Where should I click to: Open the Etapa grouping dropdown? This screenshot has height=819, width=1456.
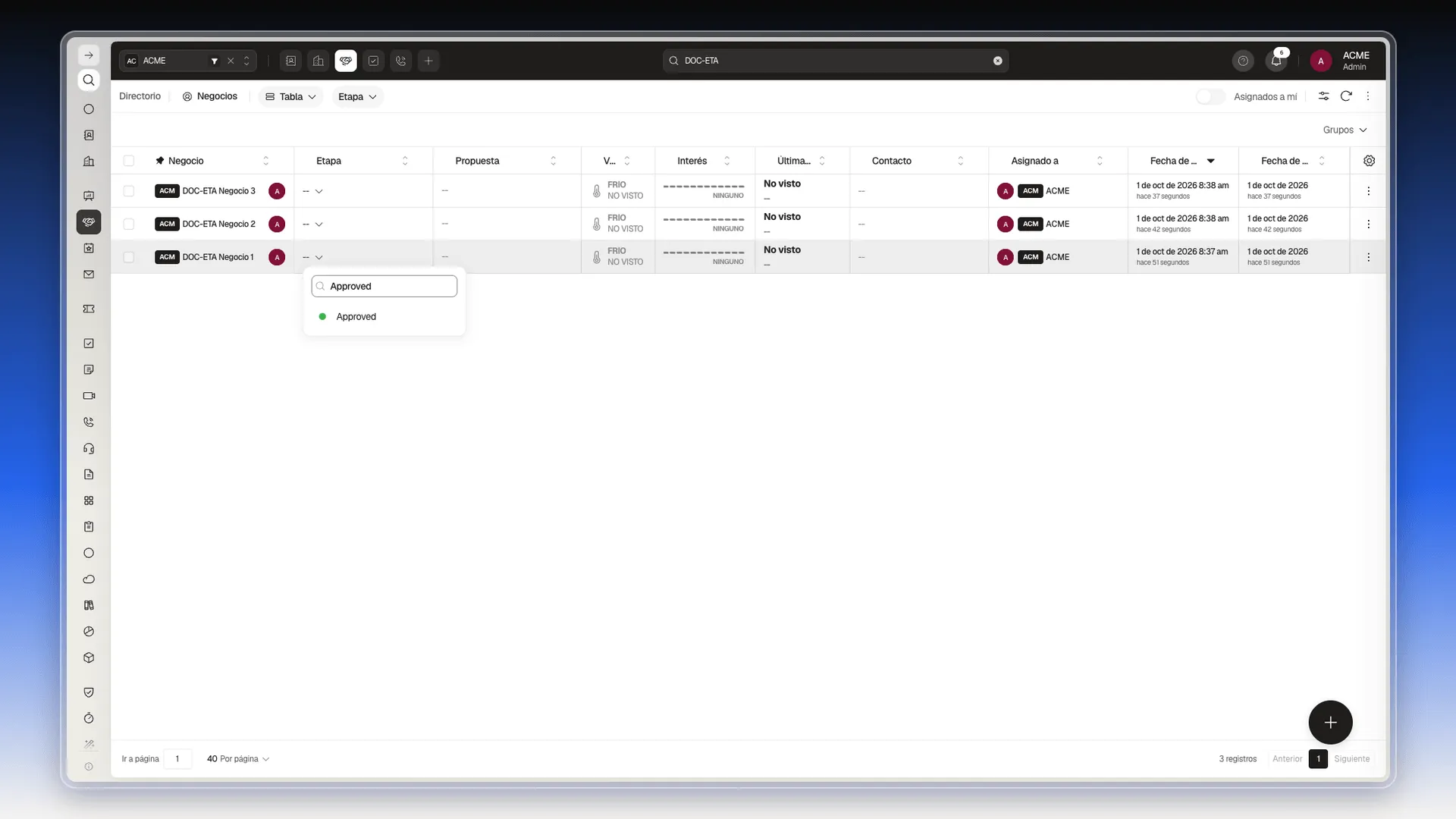point(357,96)
